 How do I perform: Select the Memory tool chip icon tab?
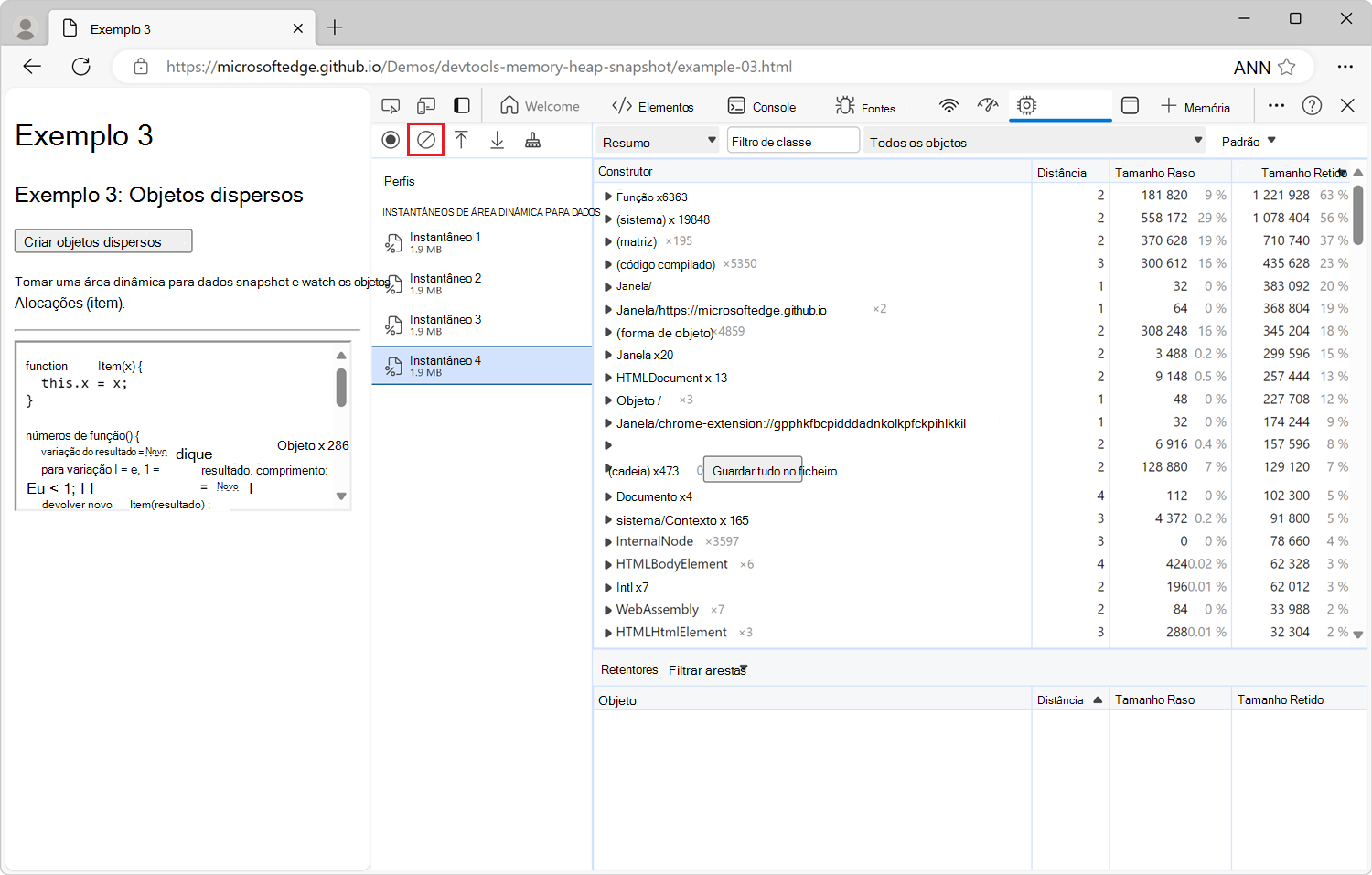[1027, 106]
